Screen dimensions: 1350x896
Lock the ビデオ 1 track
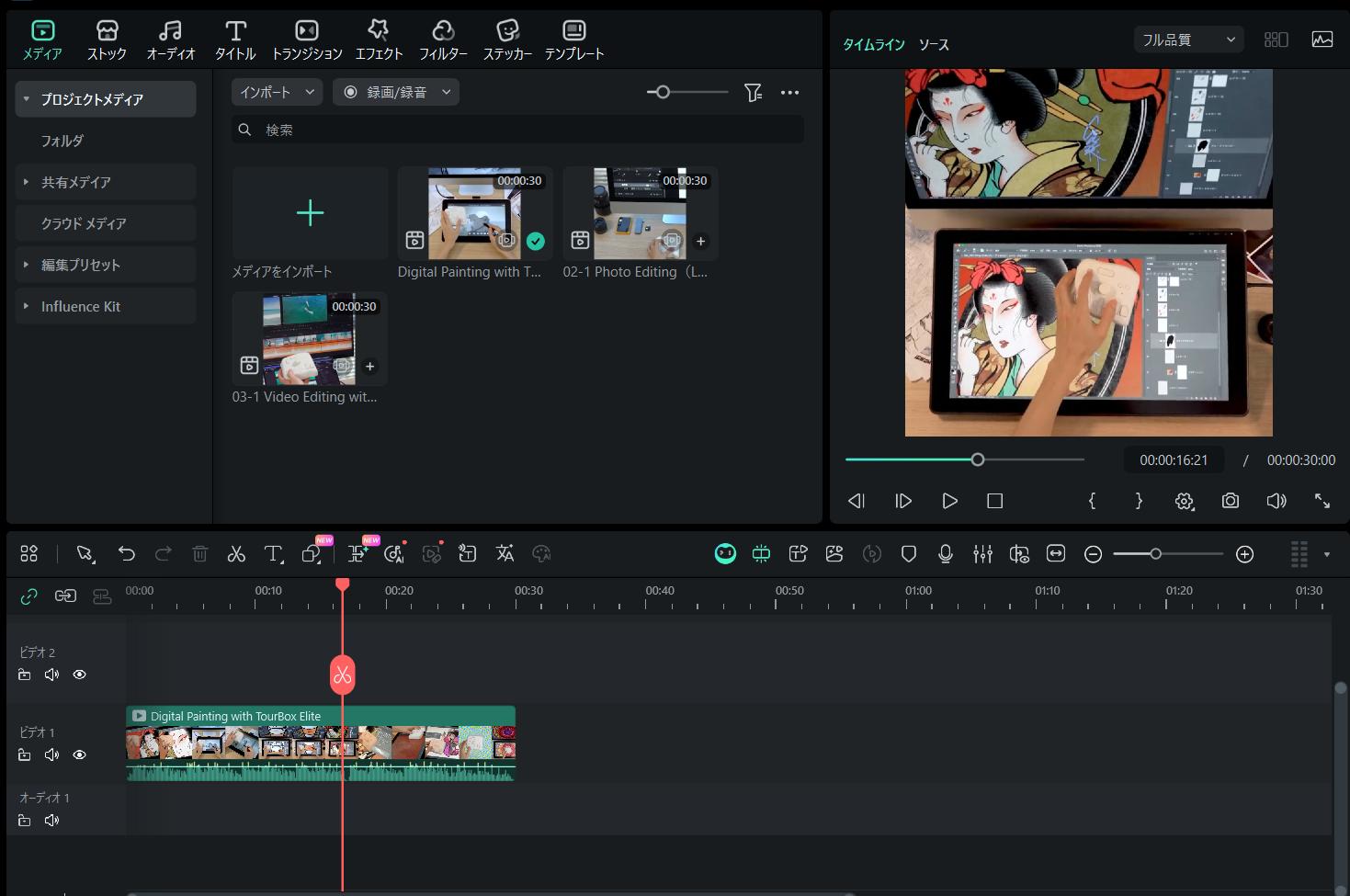pos(25,755)
